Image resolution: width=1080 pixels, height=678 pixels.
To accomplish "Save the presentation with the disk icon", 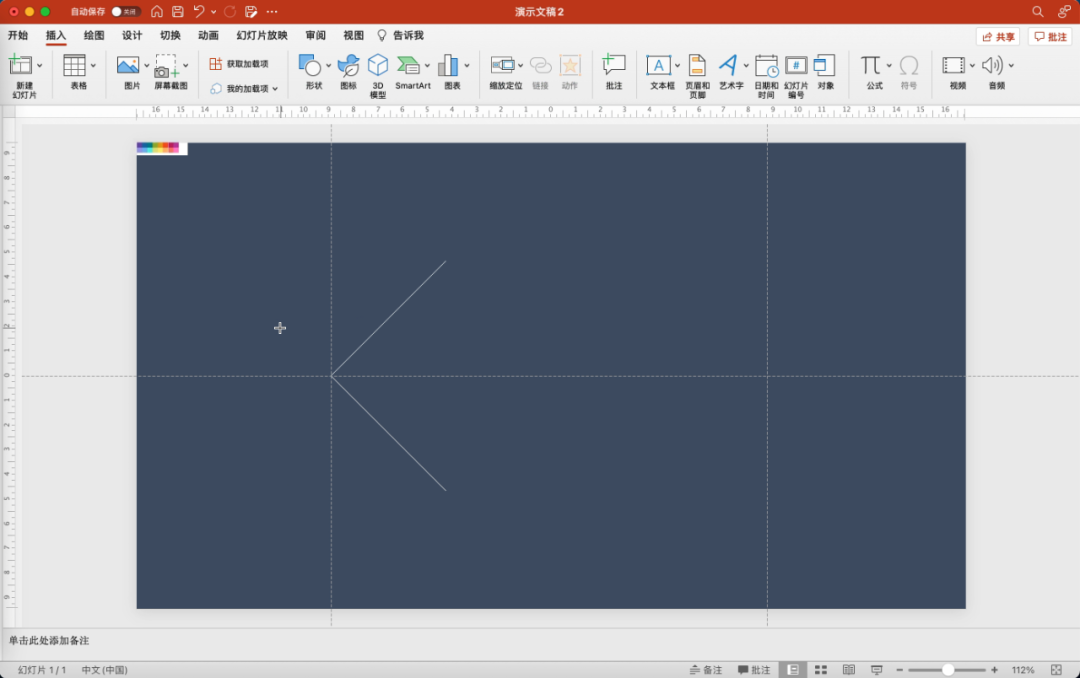I will 178,12.
